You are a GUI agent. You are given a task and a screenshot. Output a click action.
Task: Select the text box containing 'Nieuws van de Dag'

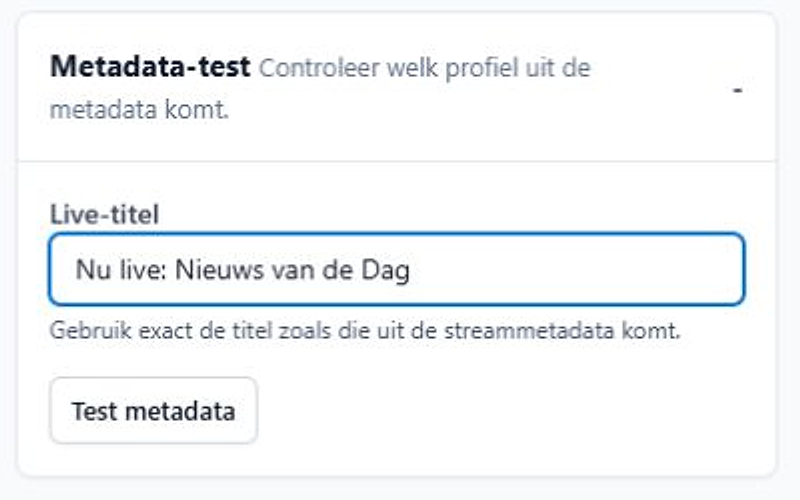397,269
